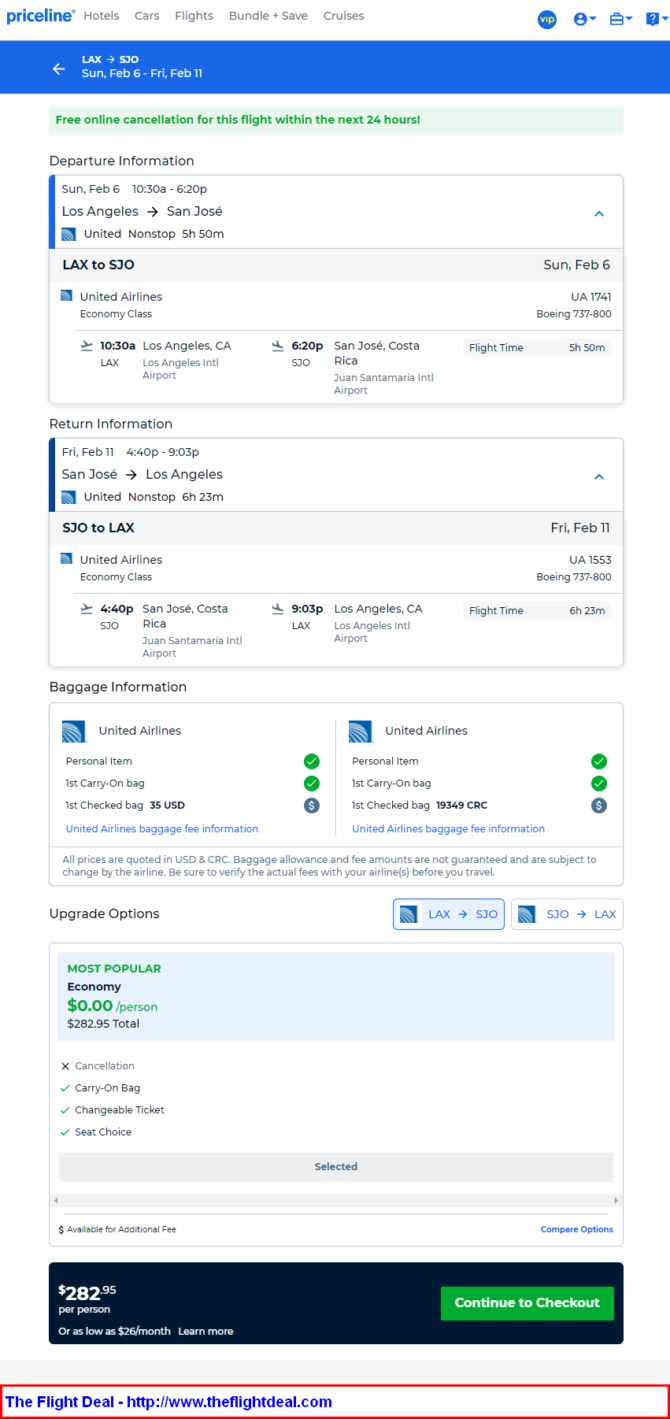Open left United Airlines baggage fee information link
Screen dimensions: 670x1419
[x=162, y=829]
